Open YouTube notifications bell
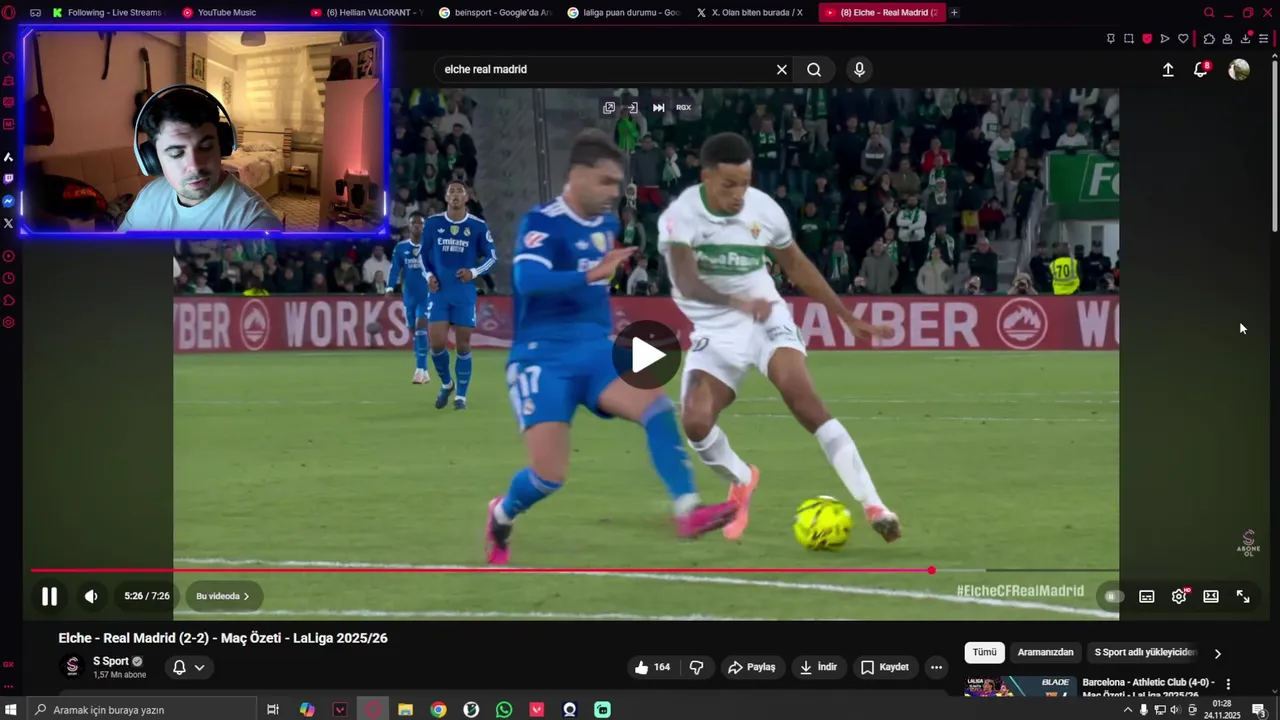The width and height of the screenshot is (1280, 720). coord(1201,70)
